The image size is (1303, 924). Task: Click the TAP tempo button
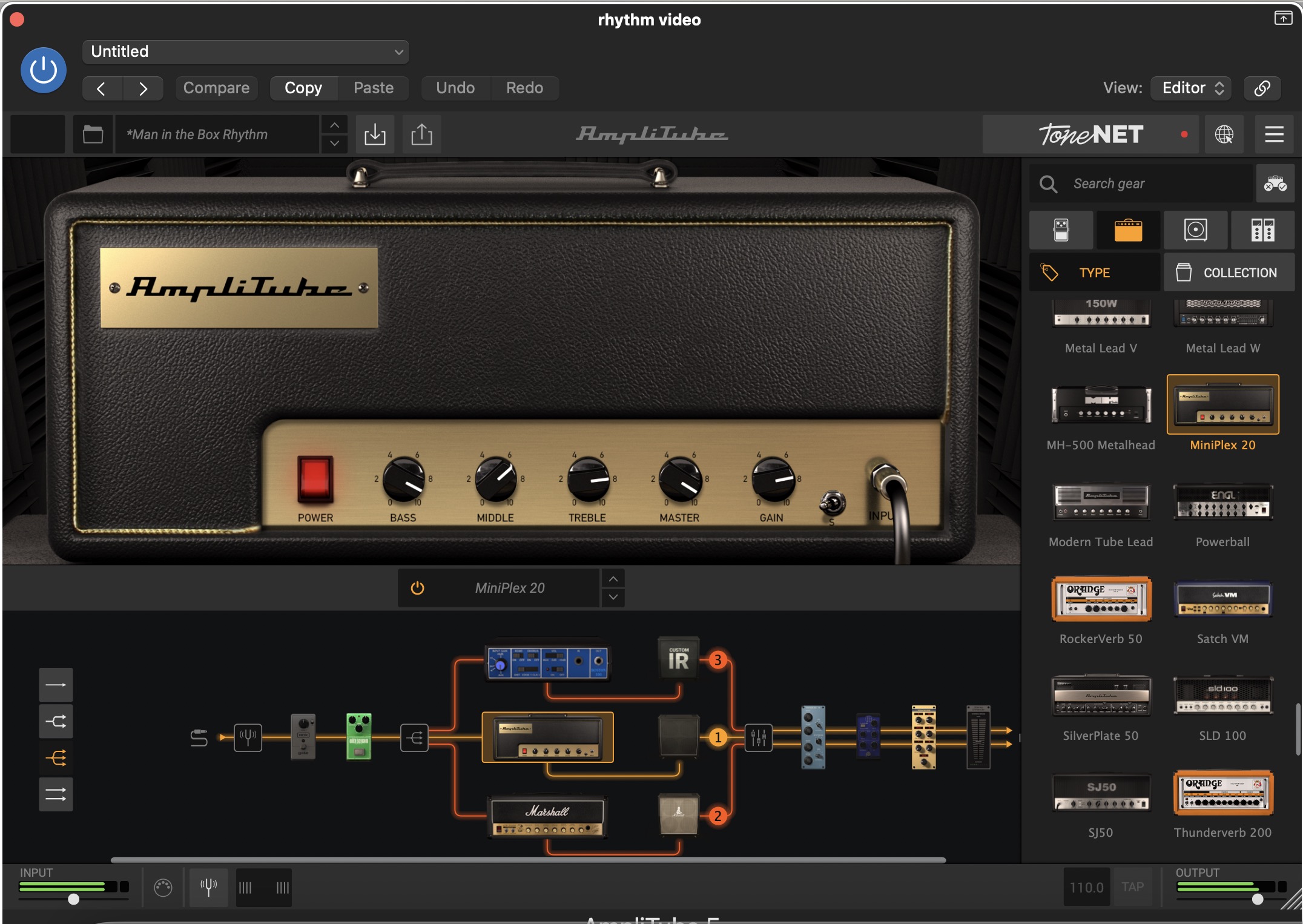pos(1132,887)
